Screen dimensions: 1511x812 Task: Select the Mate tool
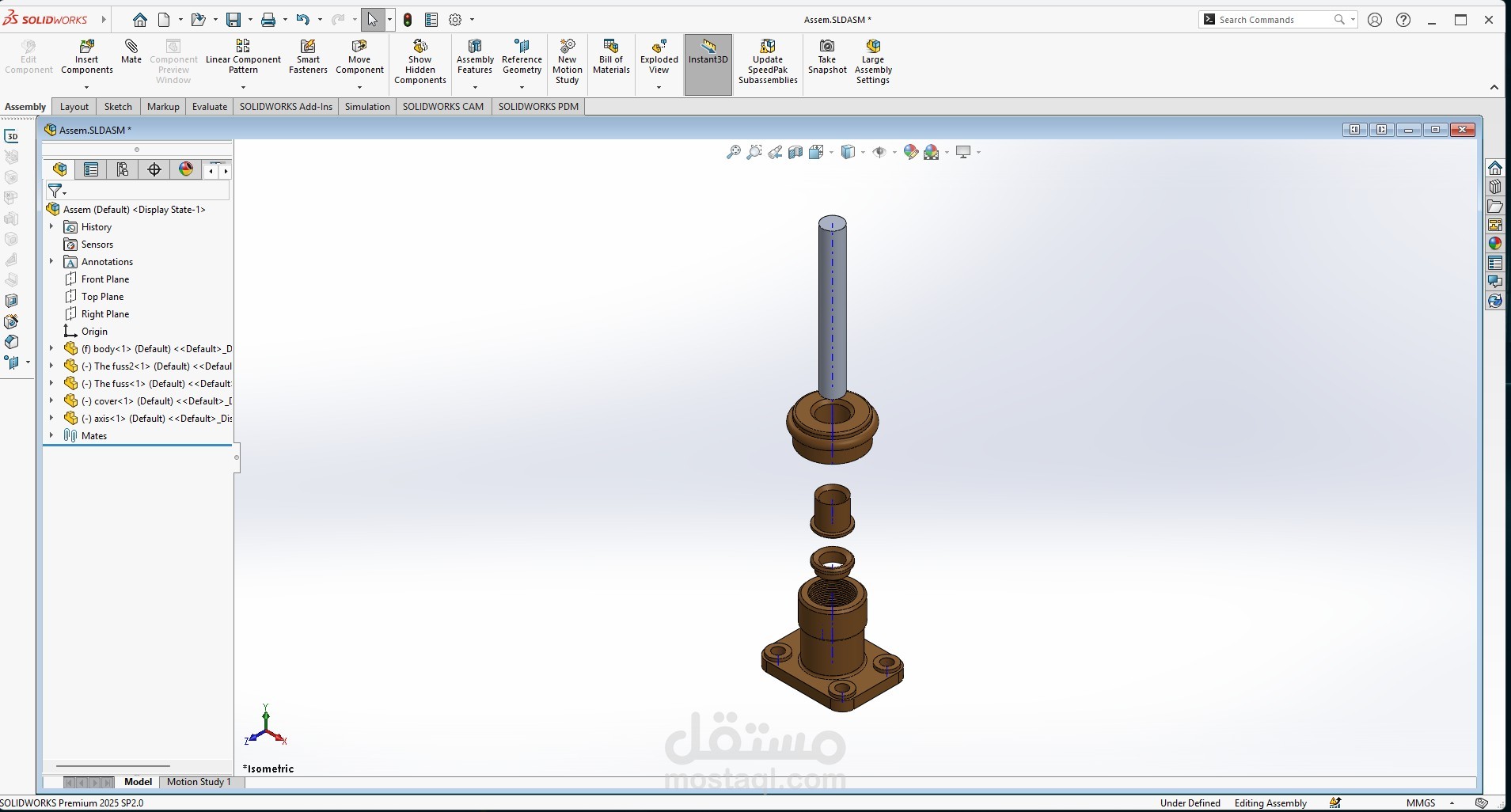(x=131, y=52)
